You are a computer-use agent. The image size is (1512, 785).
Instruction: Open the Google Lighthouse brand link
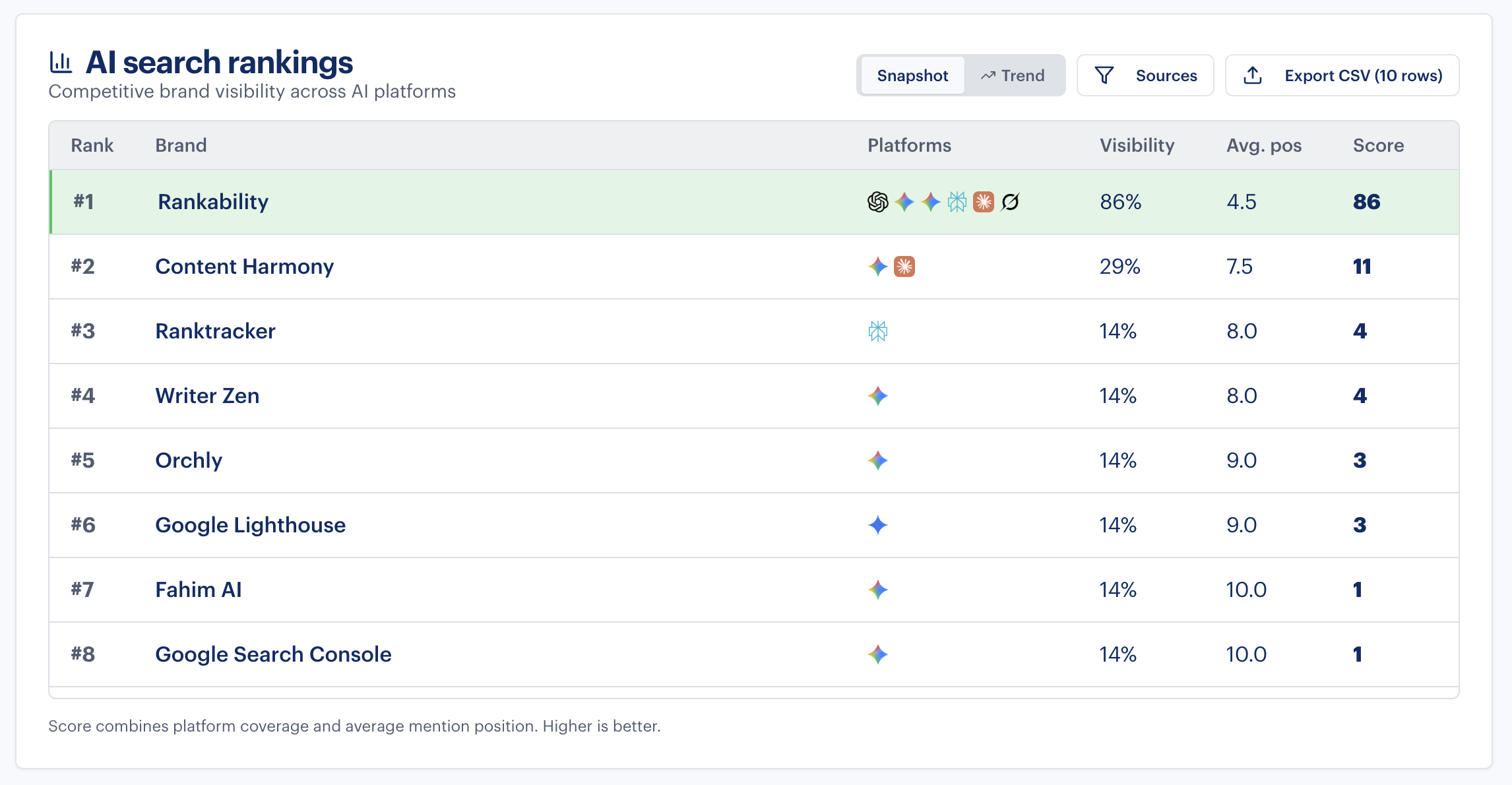(250, 525)
